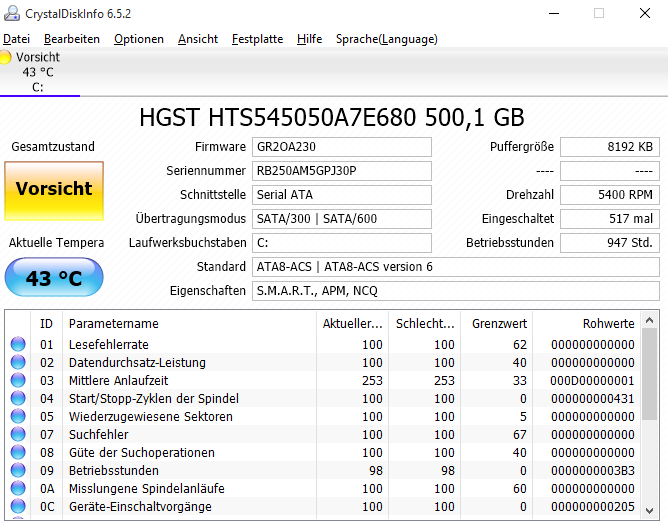Viewport: 668px width, 524px height.
Task: Click the status icon for Misslungene Spindelanläufe
Action: [18, 488]
